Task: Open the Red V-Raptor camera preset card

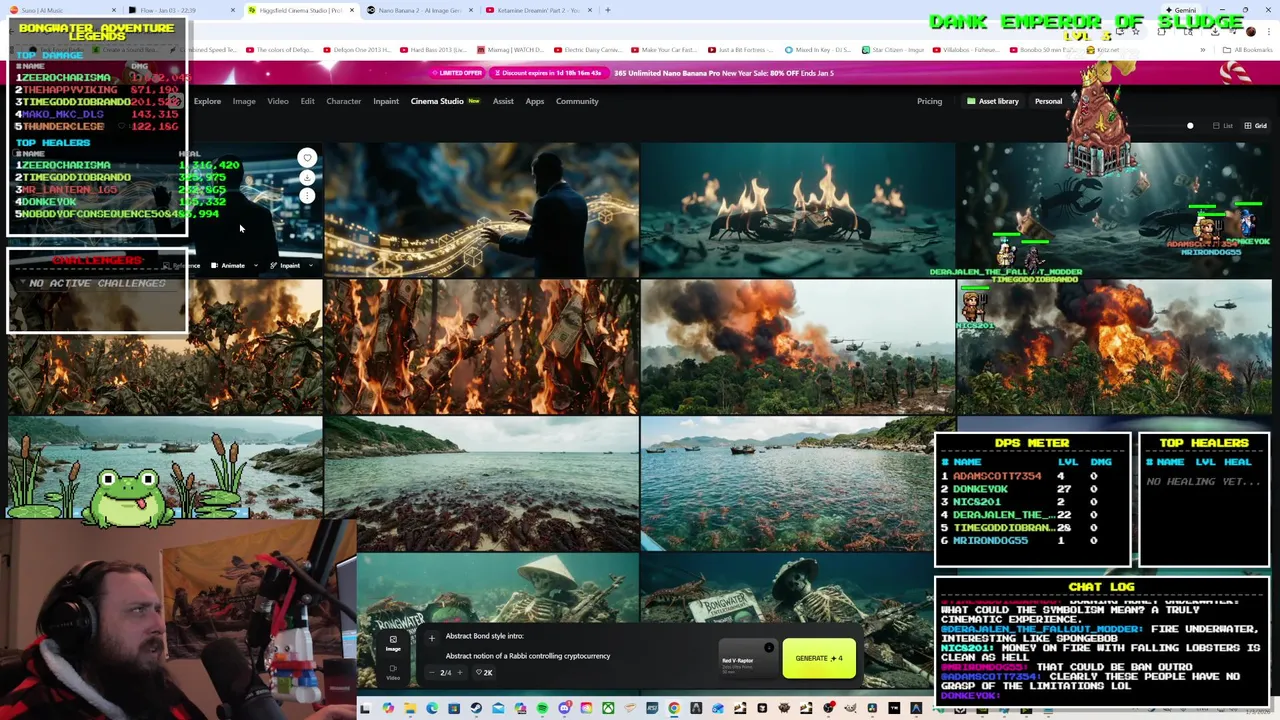Action: tap(747, 660)
